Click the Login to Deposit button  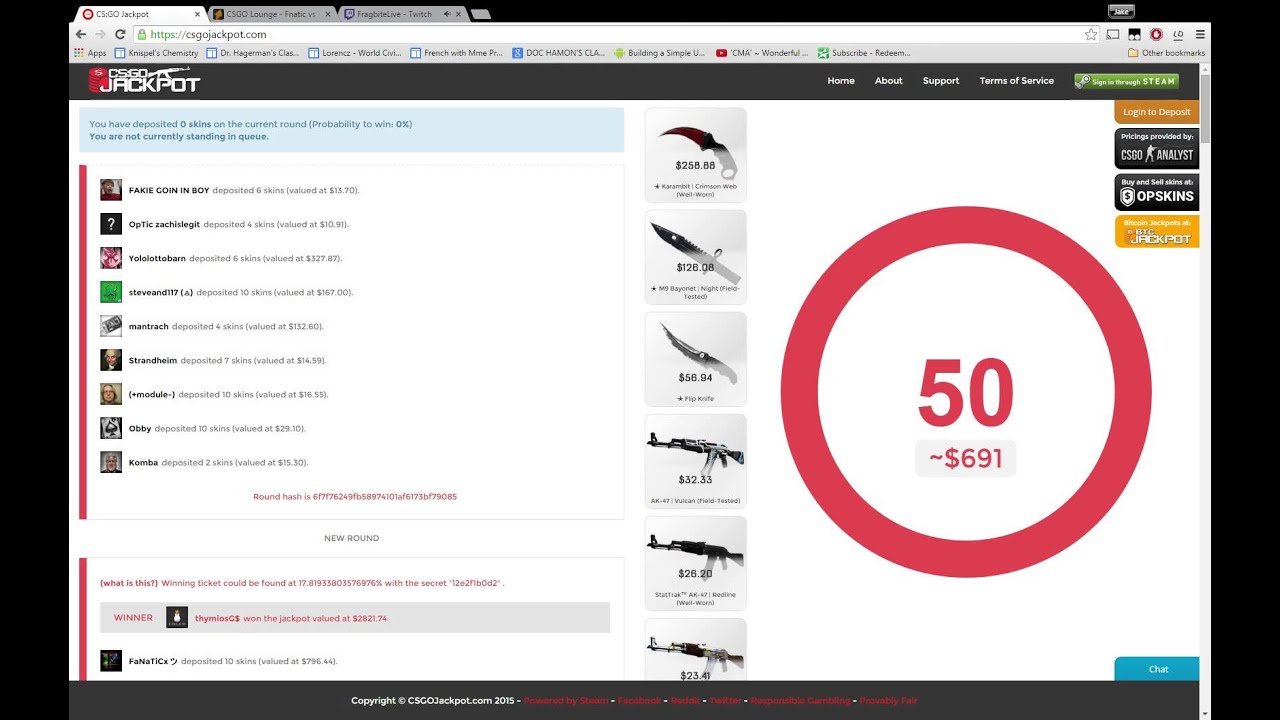[x=1156, y=112]
